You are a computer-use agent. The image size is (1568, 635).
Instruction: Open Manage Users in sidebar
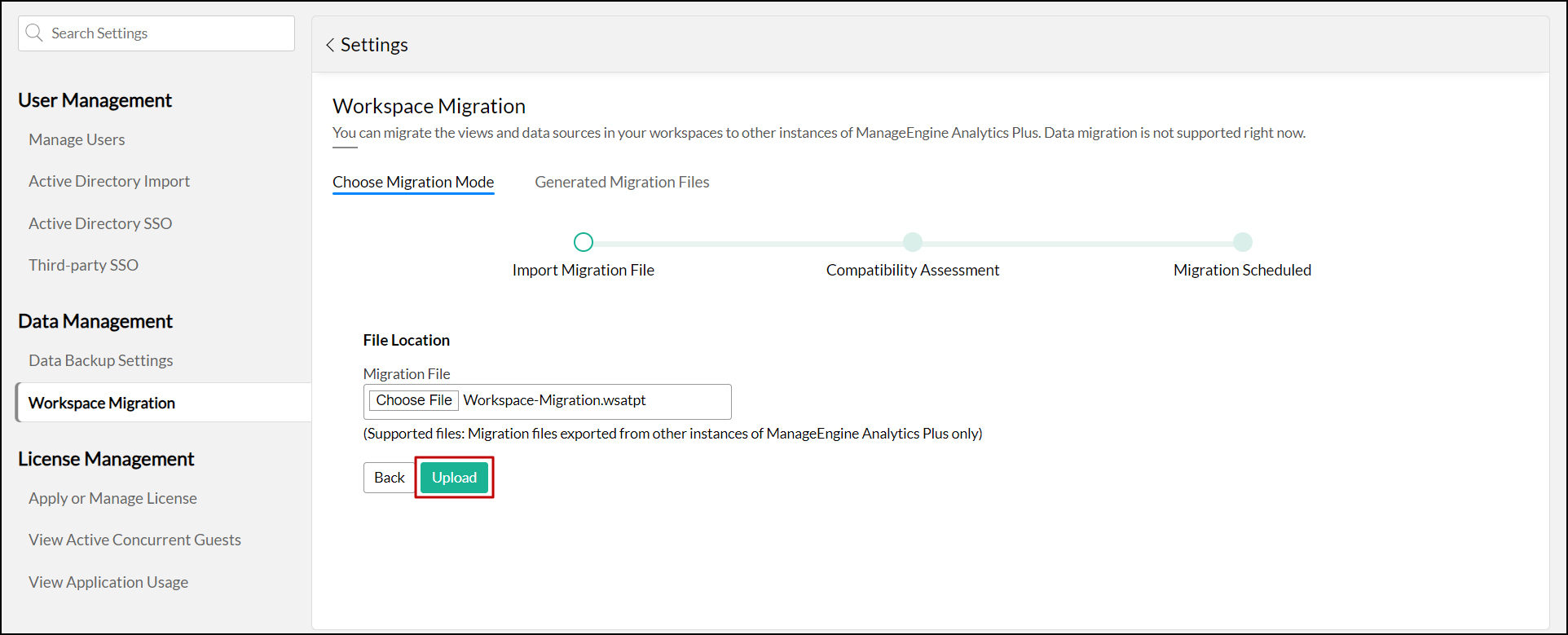tap(77, 140)
